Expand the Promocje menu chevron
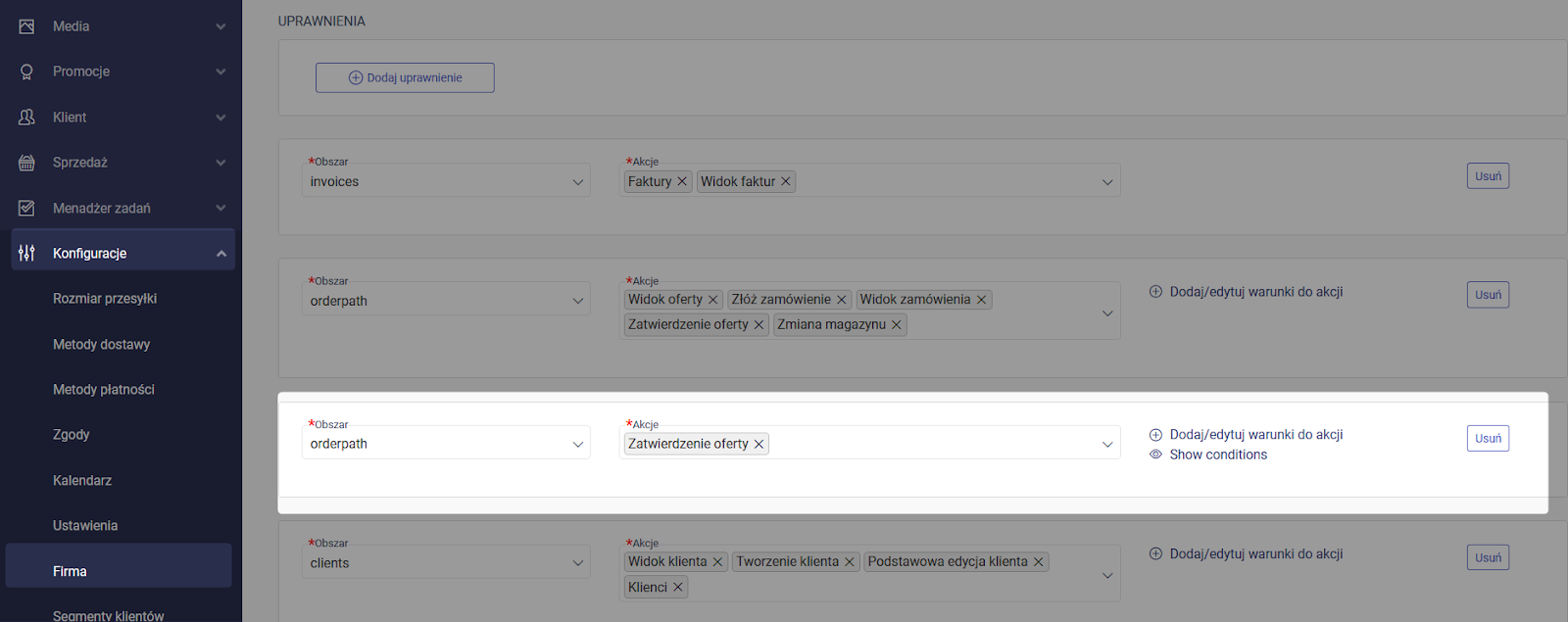This screenshot has height=622, width=1568. pos(220,72)
